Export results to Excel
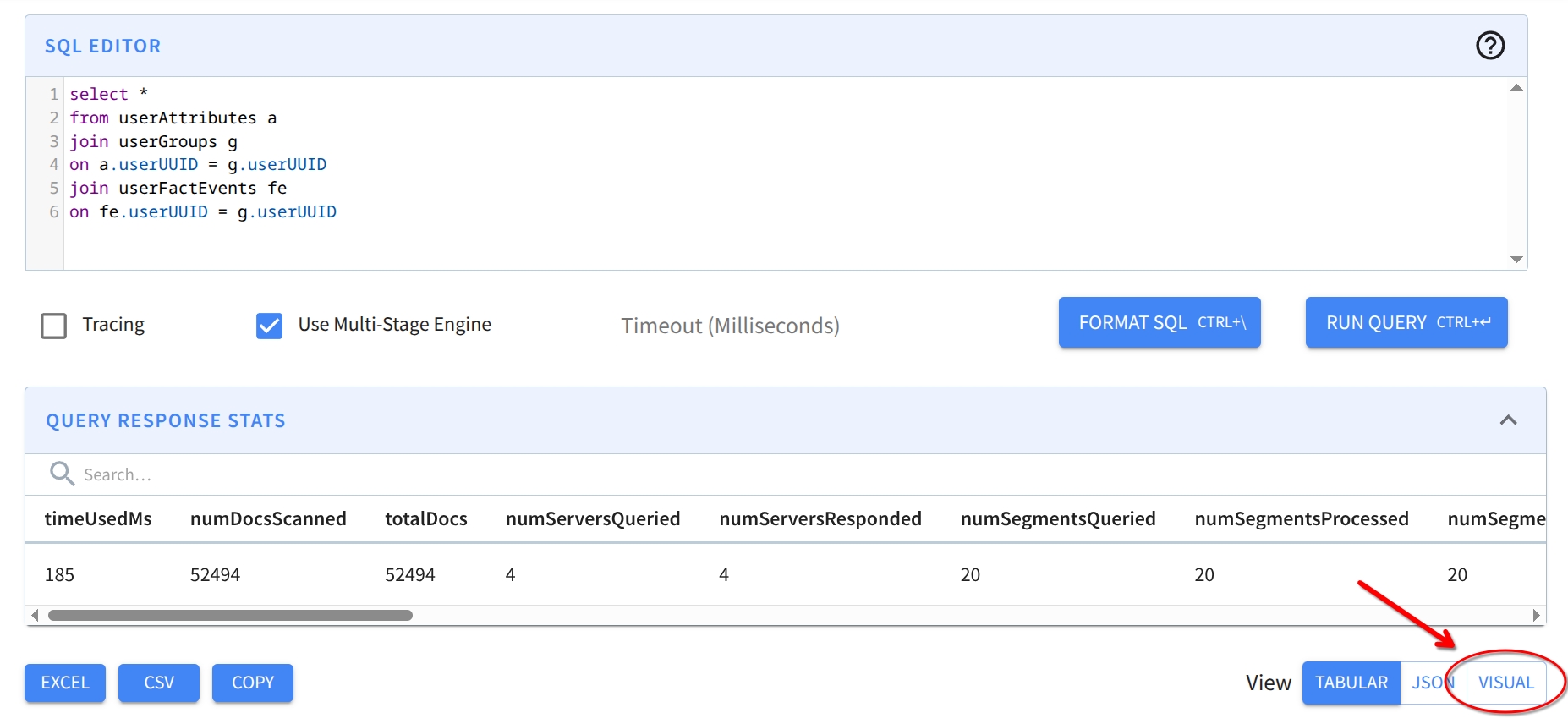1568x724 pixels. tap(65, 683)
